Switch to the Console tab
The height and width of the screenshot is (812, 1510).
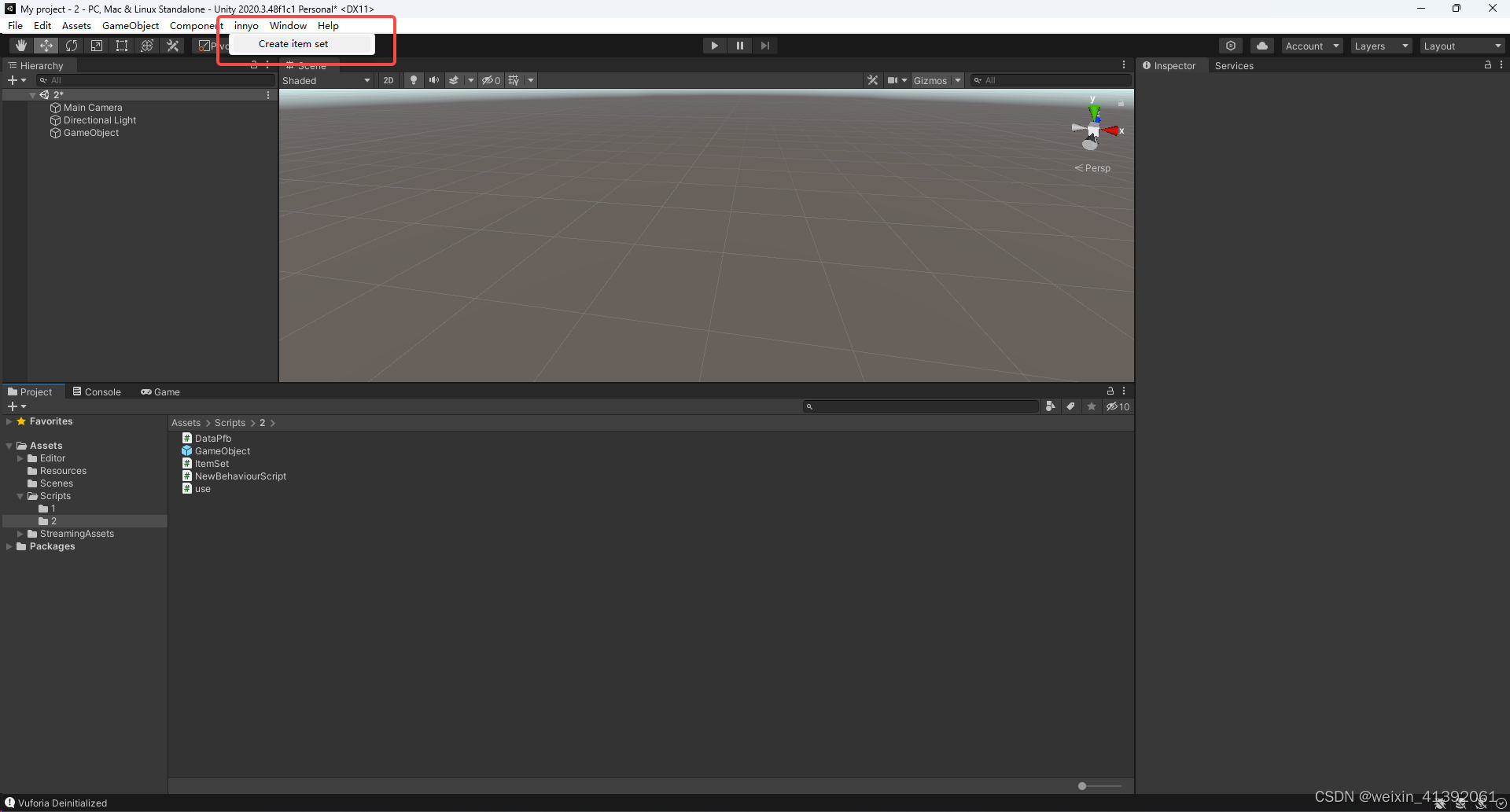(97, 391)
